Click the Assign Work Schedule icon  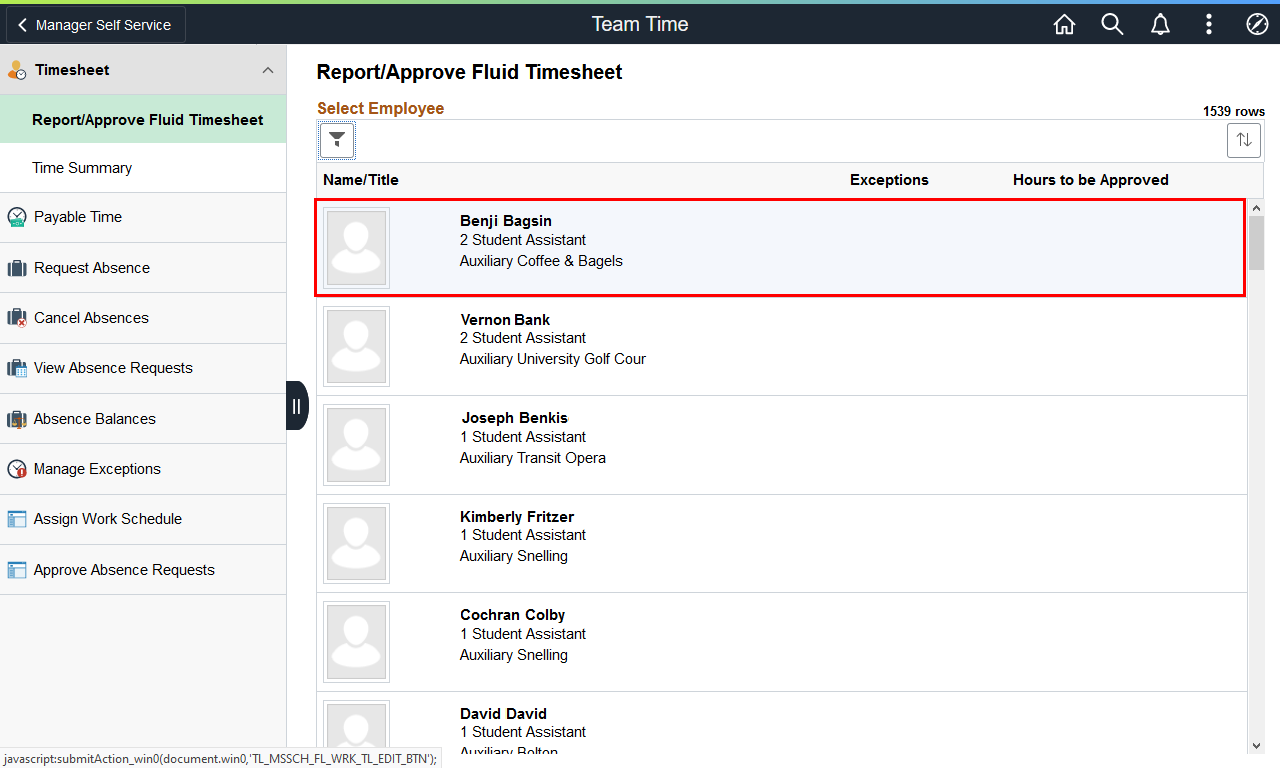(x=17, y=519)
